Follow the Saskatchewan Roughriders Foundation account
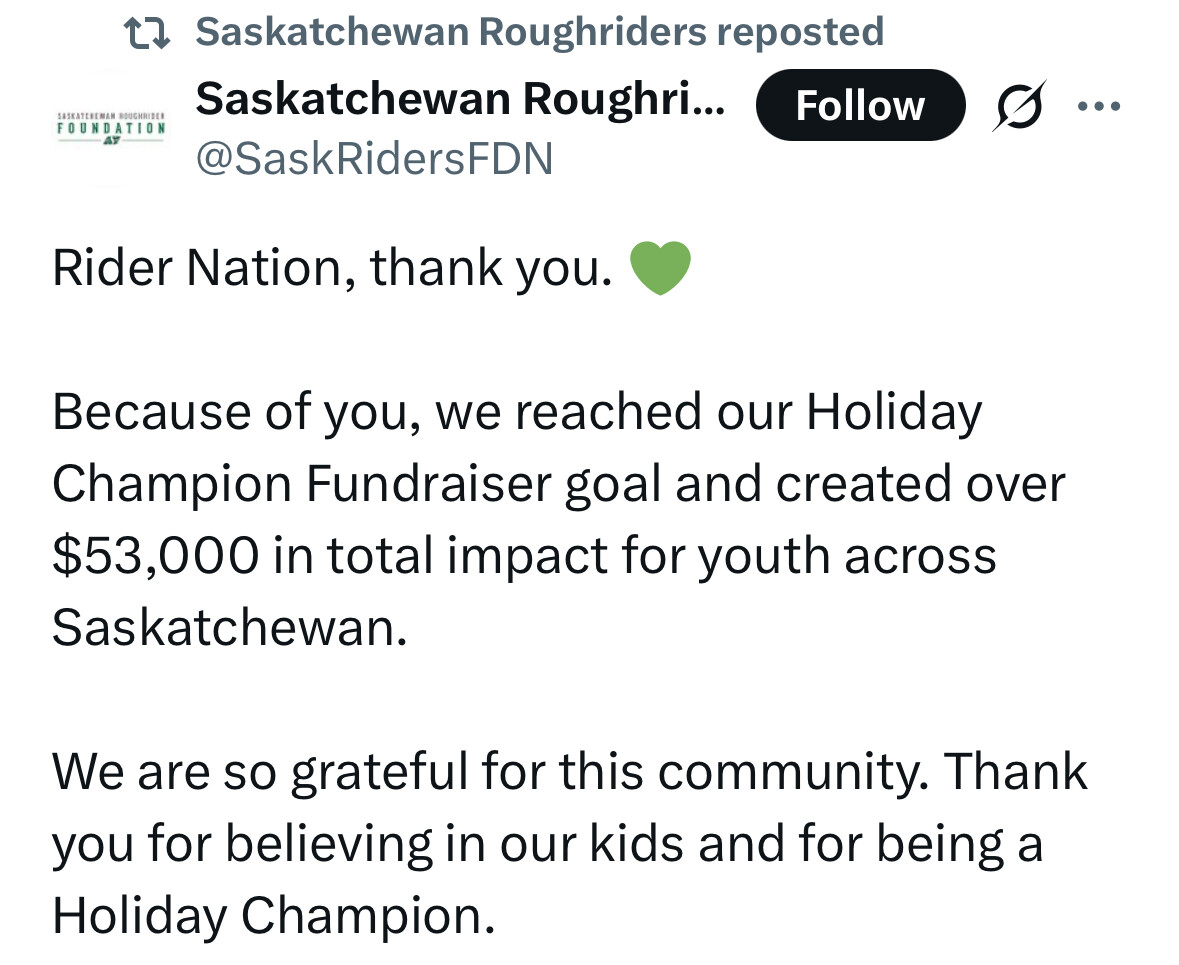Image resolution: width=1179 pixels, height=965 pixels. click(860, 105)
